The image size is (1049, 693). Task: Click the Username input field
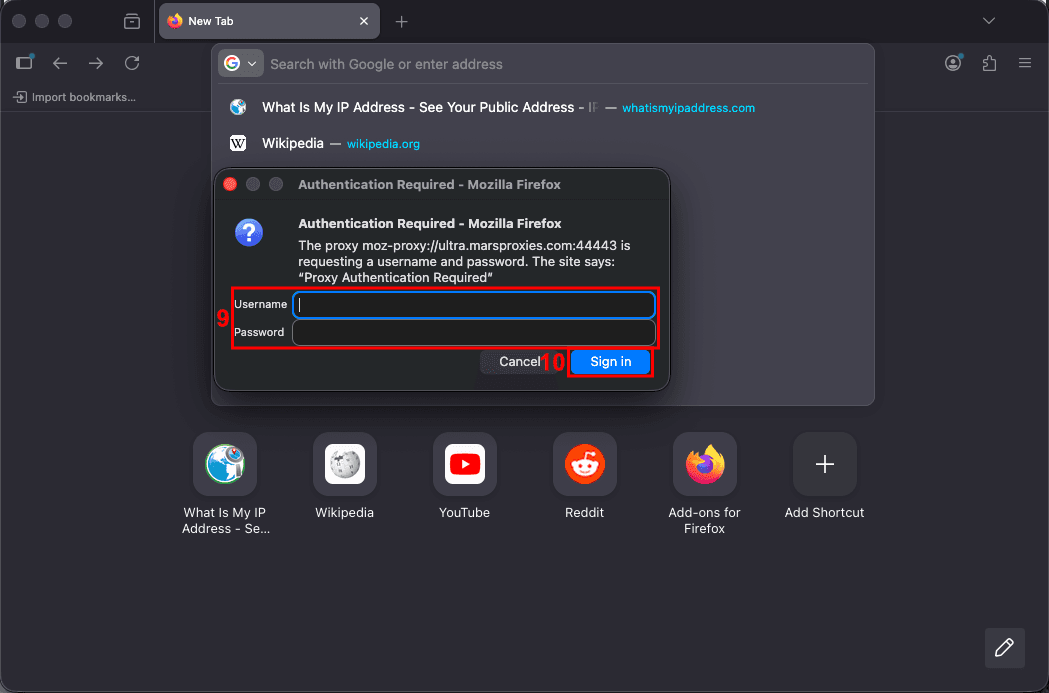[474, 304]
